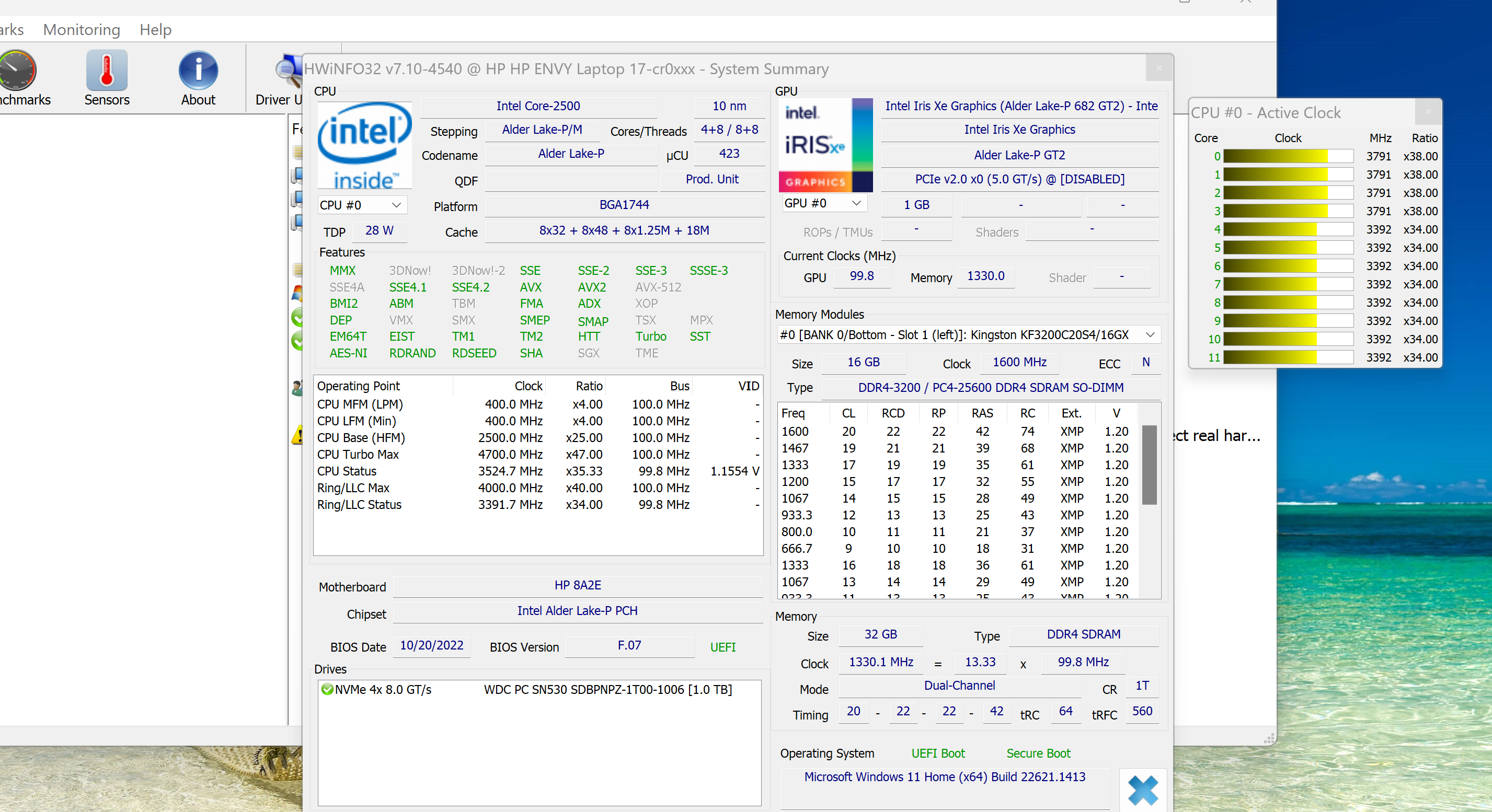The image size is (1492, 812).
Task: Click the Intel inside CPU logo
Action: [x=364, y=145]
